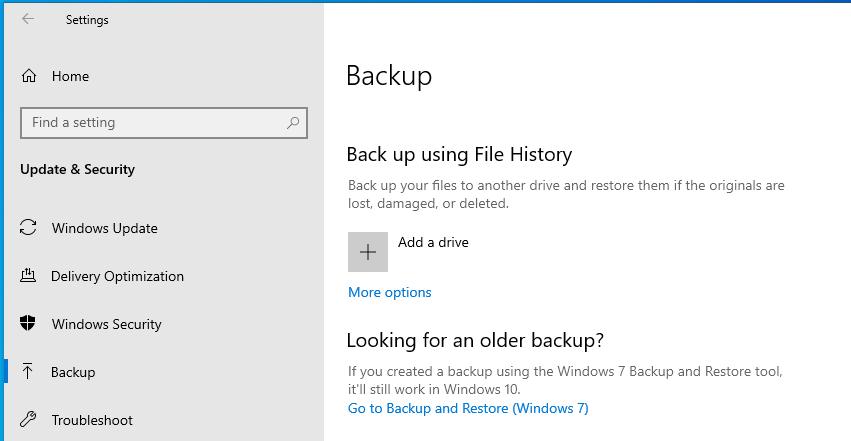Open Windows Update page from sidebar

point(105,228)
